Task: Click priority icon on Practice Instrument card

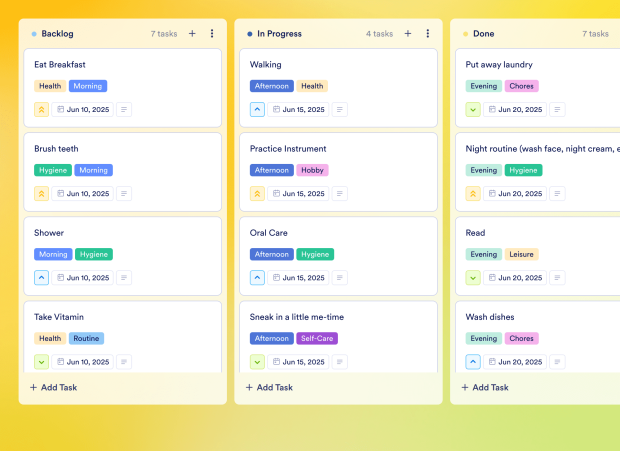Action: coord(258,194)
